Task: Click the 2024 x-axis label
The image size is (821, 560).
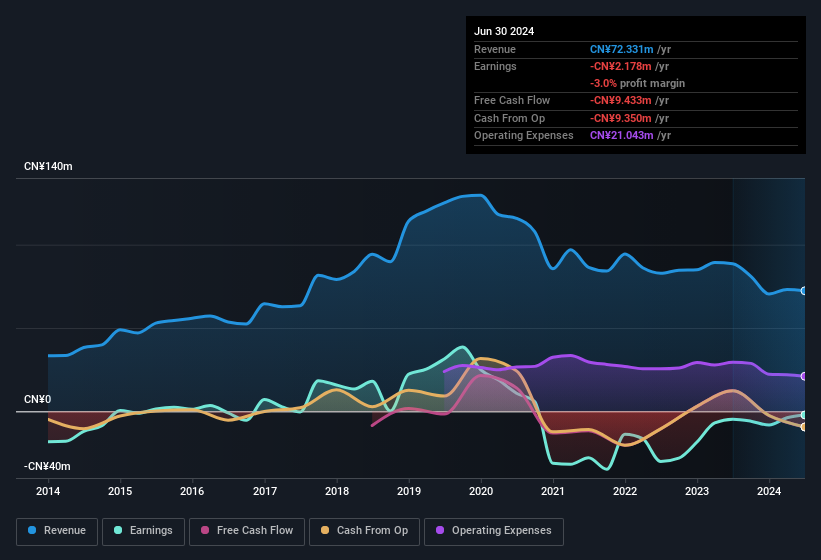Action: click(769, 491)
